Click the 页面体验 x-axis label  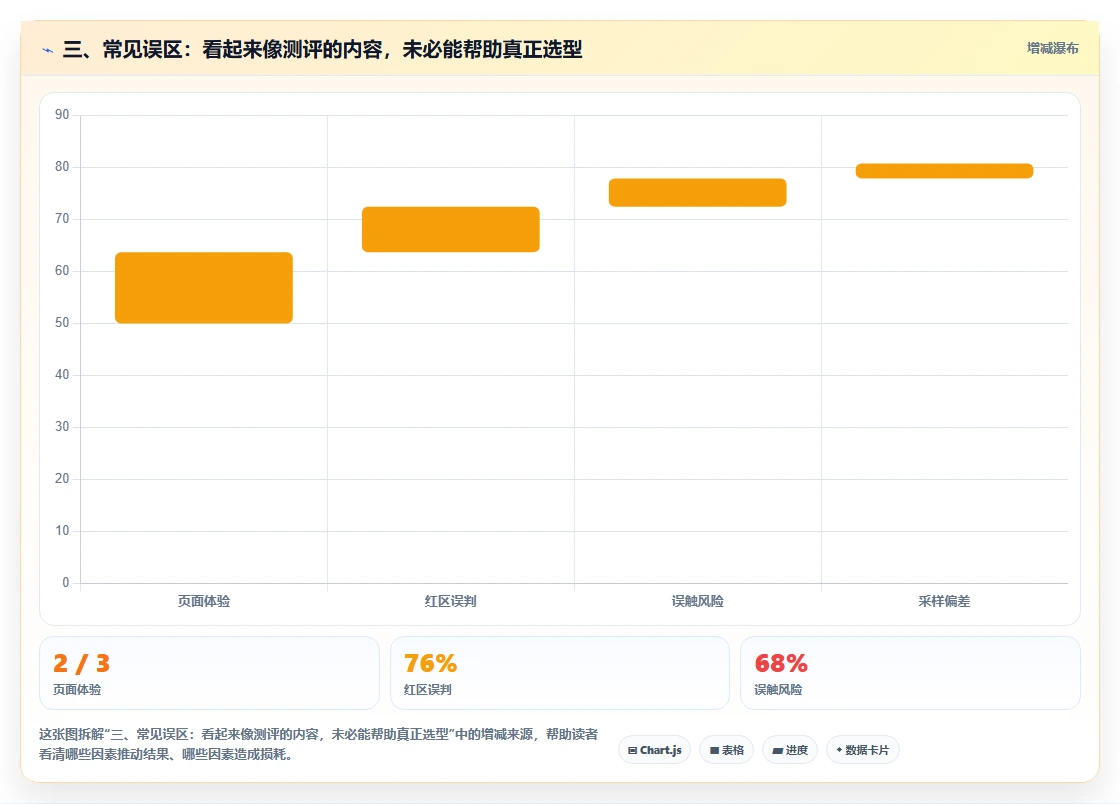[x=204, y=601]
